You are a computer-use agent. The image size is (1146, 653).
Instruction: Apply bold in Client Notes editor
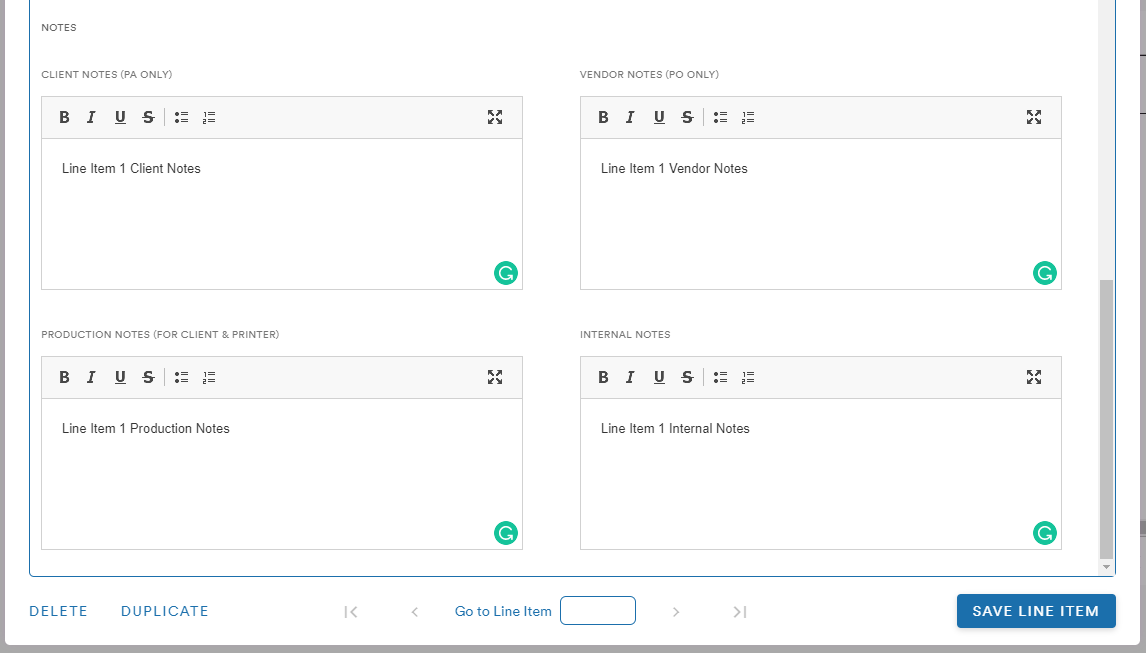coord(64,117)
